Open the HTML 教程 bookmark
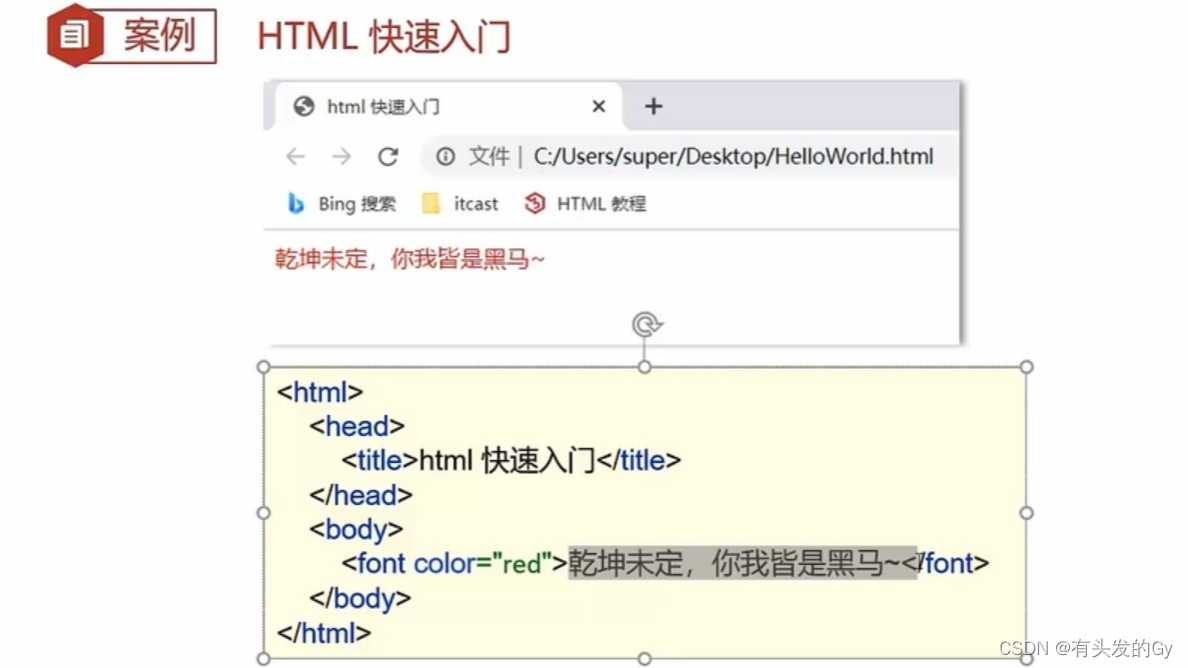The image size is (1188, 668). click(585, 204)
